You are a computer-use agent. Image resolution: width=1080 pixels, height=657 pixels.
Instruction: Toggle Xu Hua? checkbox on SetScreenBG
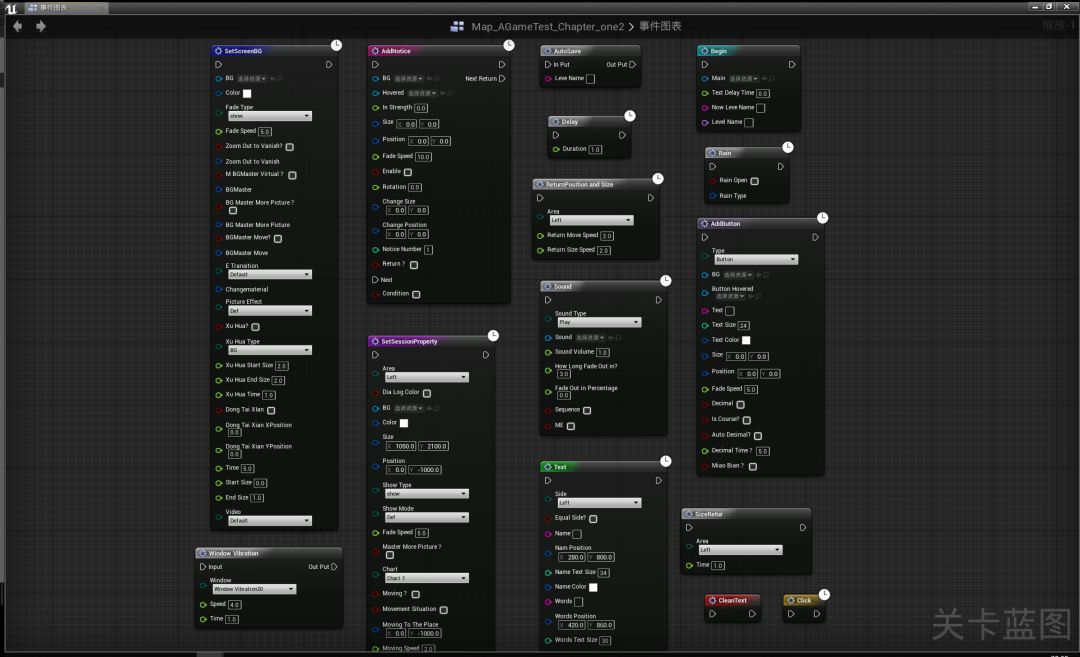tap(256, 326)
